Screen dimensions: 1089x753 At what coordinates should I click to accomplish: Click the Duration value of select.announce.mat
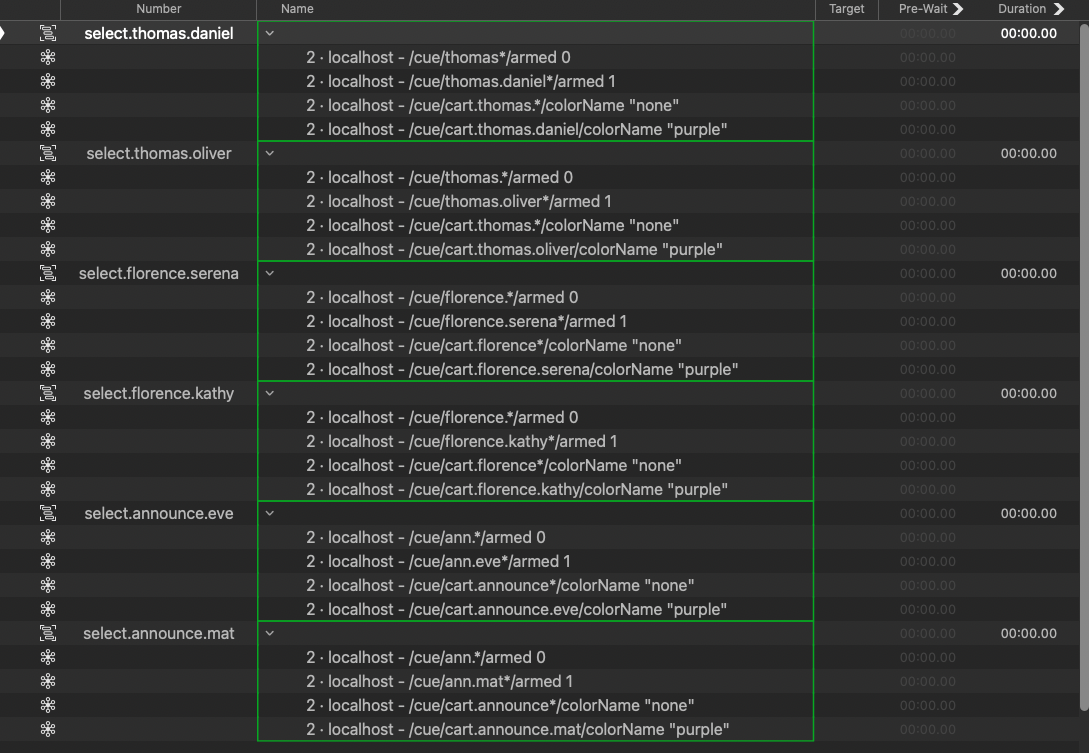tap(1028, 633)
